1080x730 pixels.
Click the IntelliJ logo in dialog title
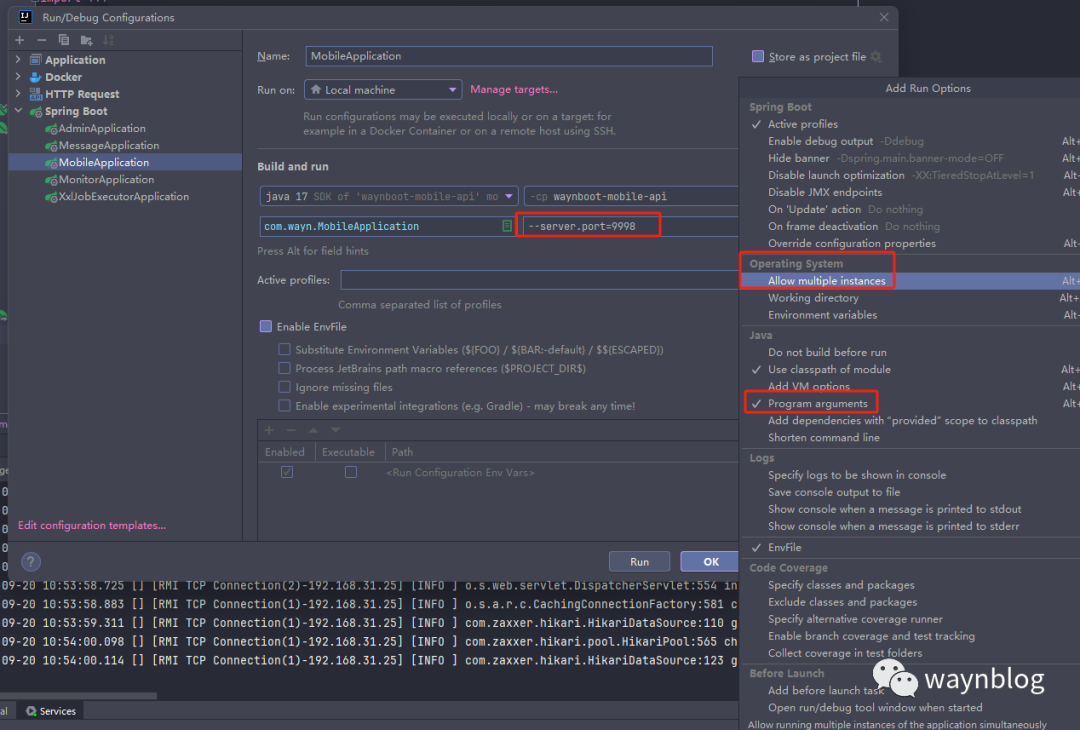[x=25, y=17]
